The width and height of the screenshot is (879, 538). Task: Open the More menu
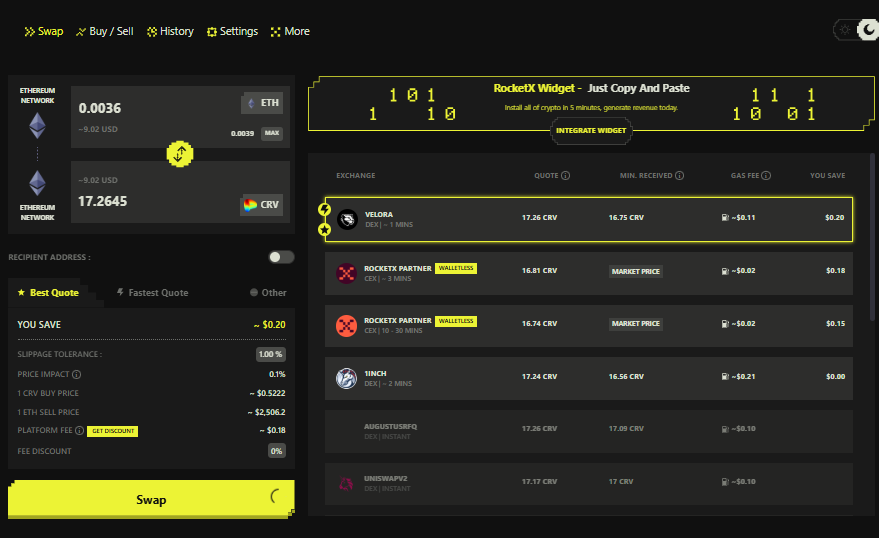290,31
